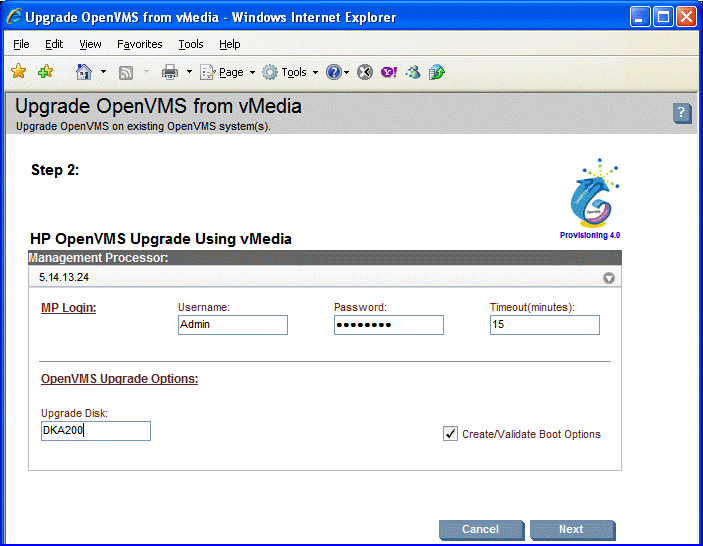
Task: Click the Print toolbar icon
Action: 170,72
